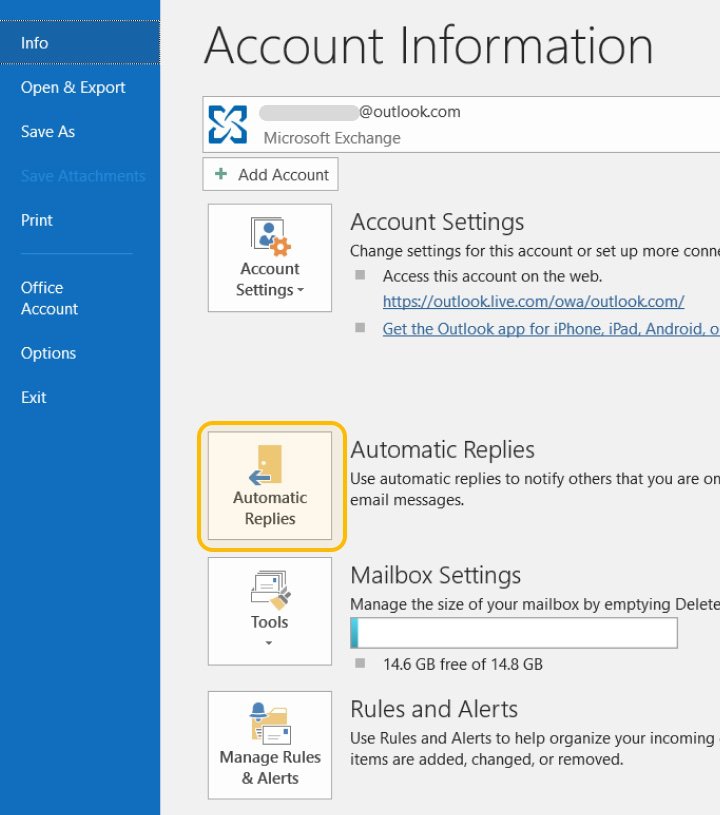Click the Account Settings gear person icon
Viewport: 720px width, 815px height.
point(270,236)
